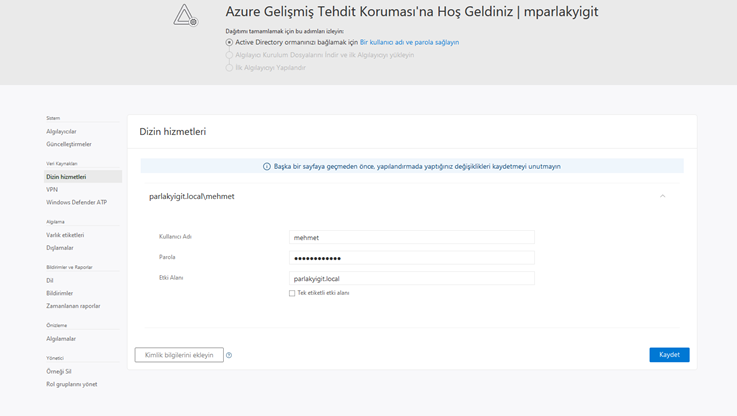Select Dizin hizmetleri in the sidebar

(x=83, y=177)
